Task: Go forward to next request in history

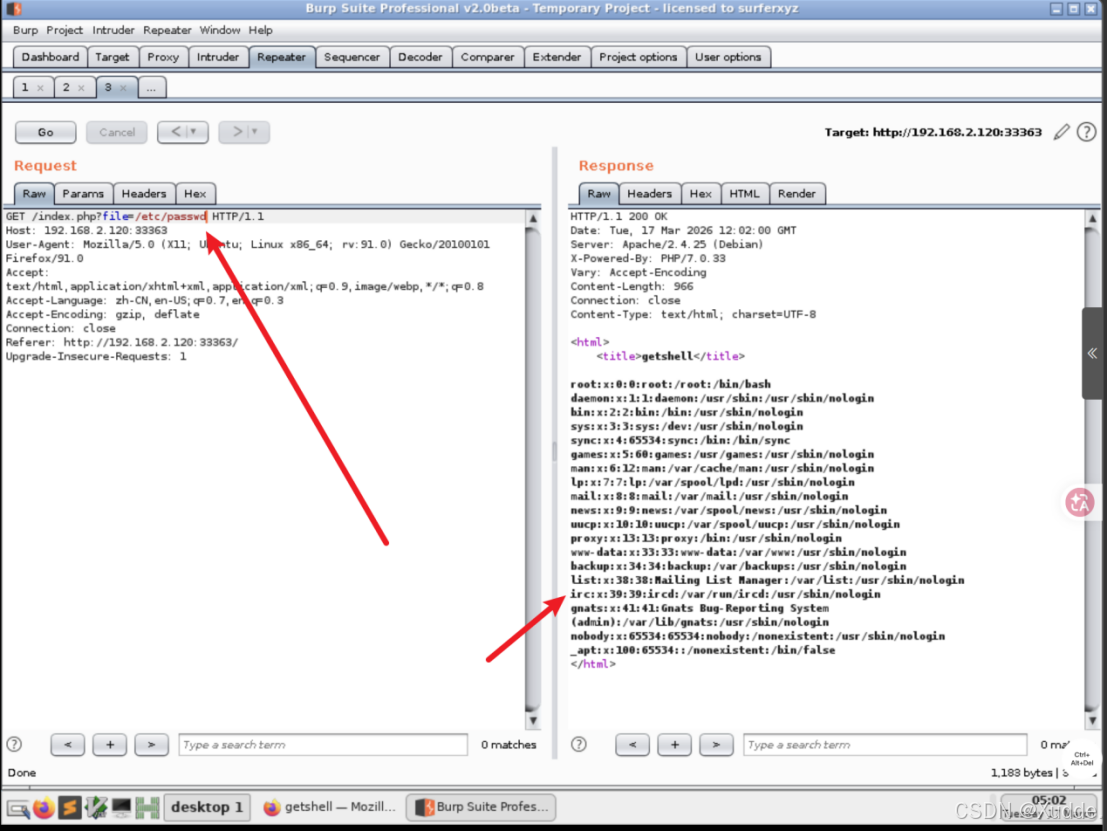Action: (x=237, y=132)
